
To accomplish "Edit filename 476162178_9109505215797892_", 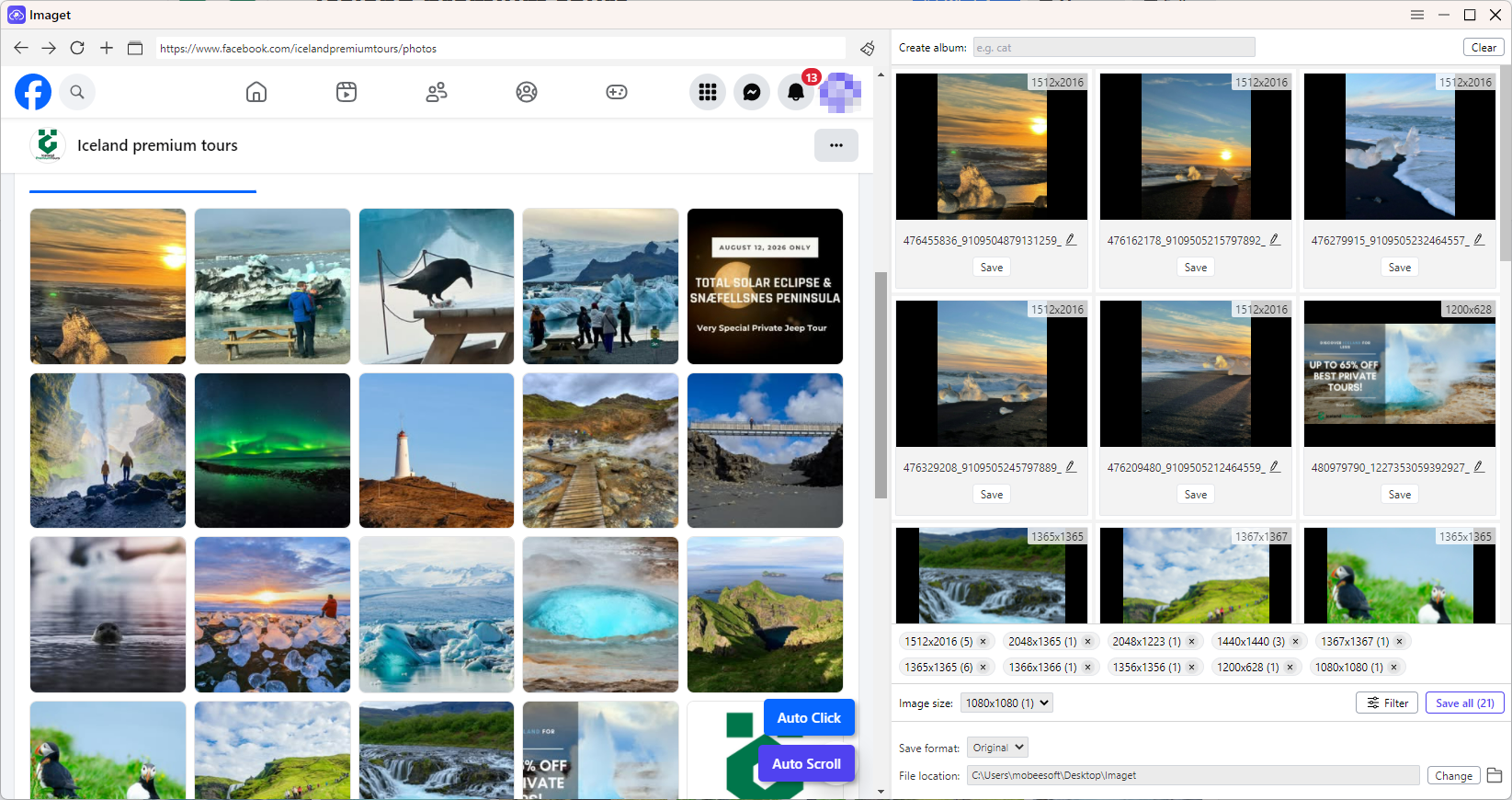I will [x=1275, y=240].
